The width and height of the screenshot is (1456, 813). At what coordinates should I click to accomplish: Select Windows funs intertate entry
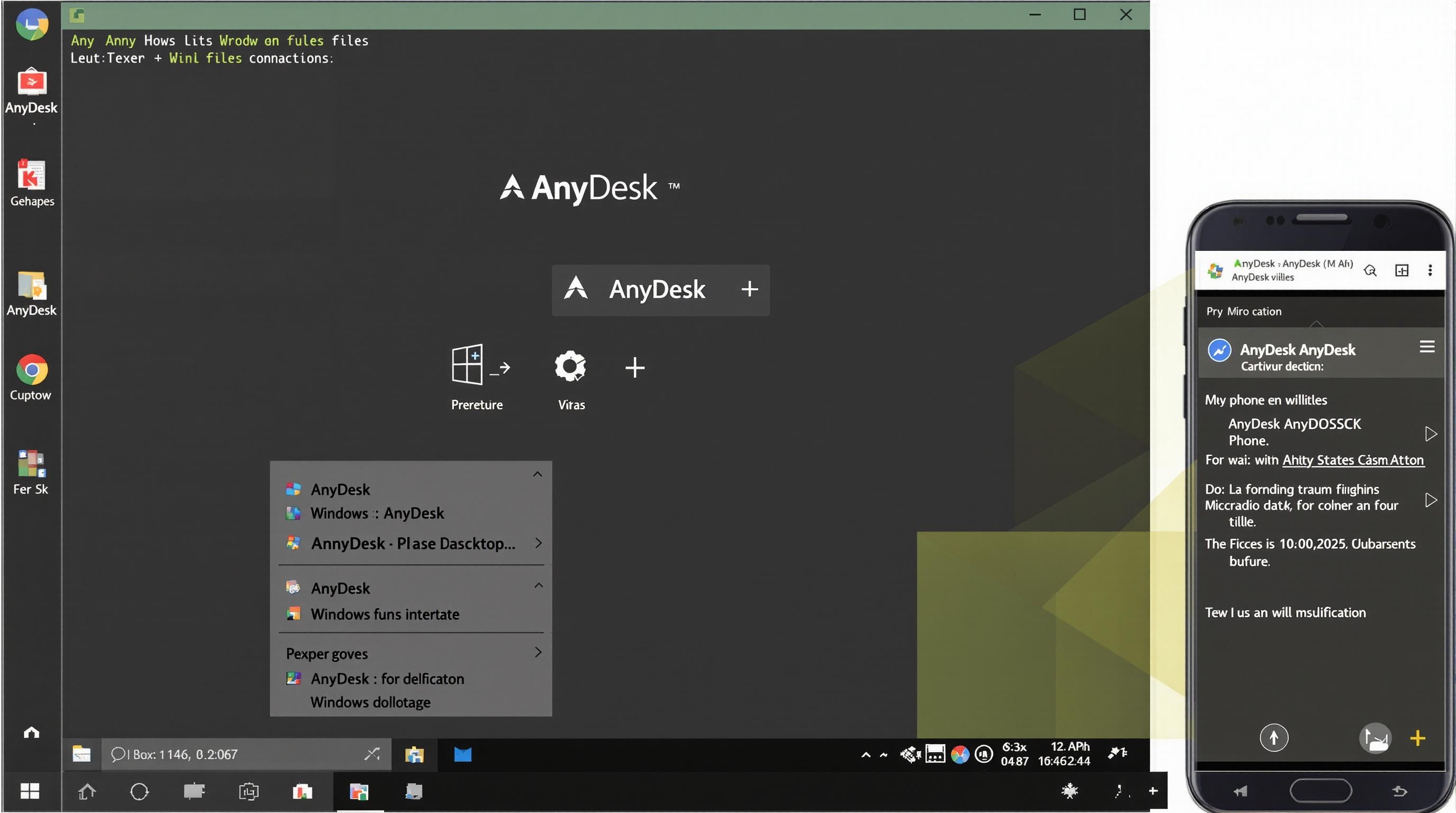point(384,614)
